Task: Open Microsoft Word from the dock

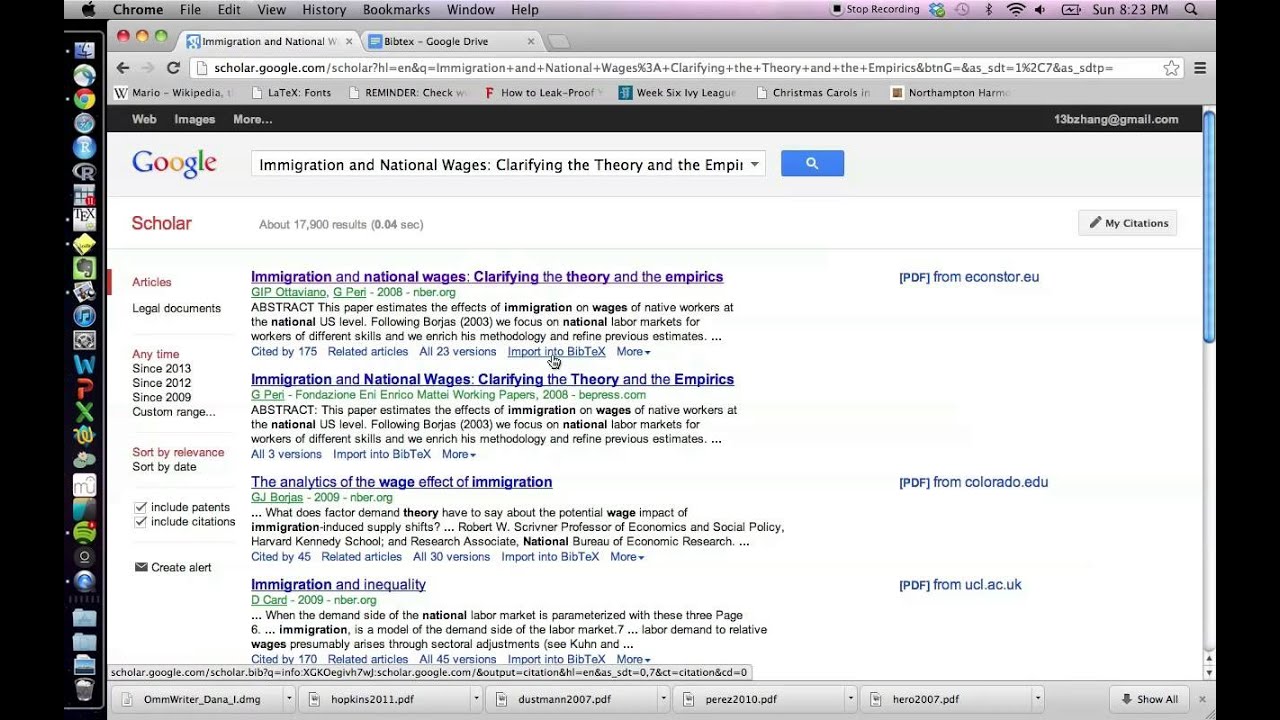Action: (x=84, y=364)
